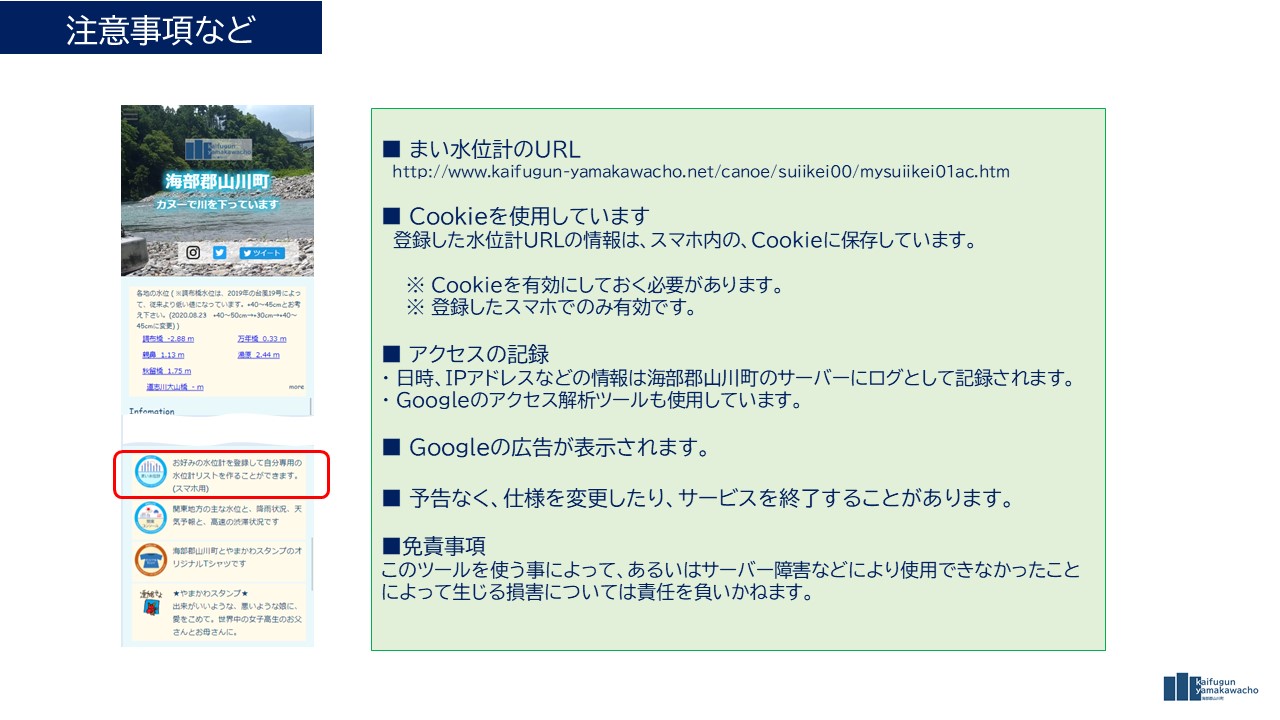This screenshot has height=720, width=1280.
Task: Click the Kanto console round icon
Action: 150,518
